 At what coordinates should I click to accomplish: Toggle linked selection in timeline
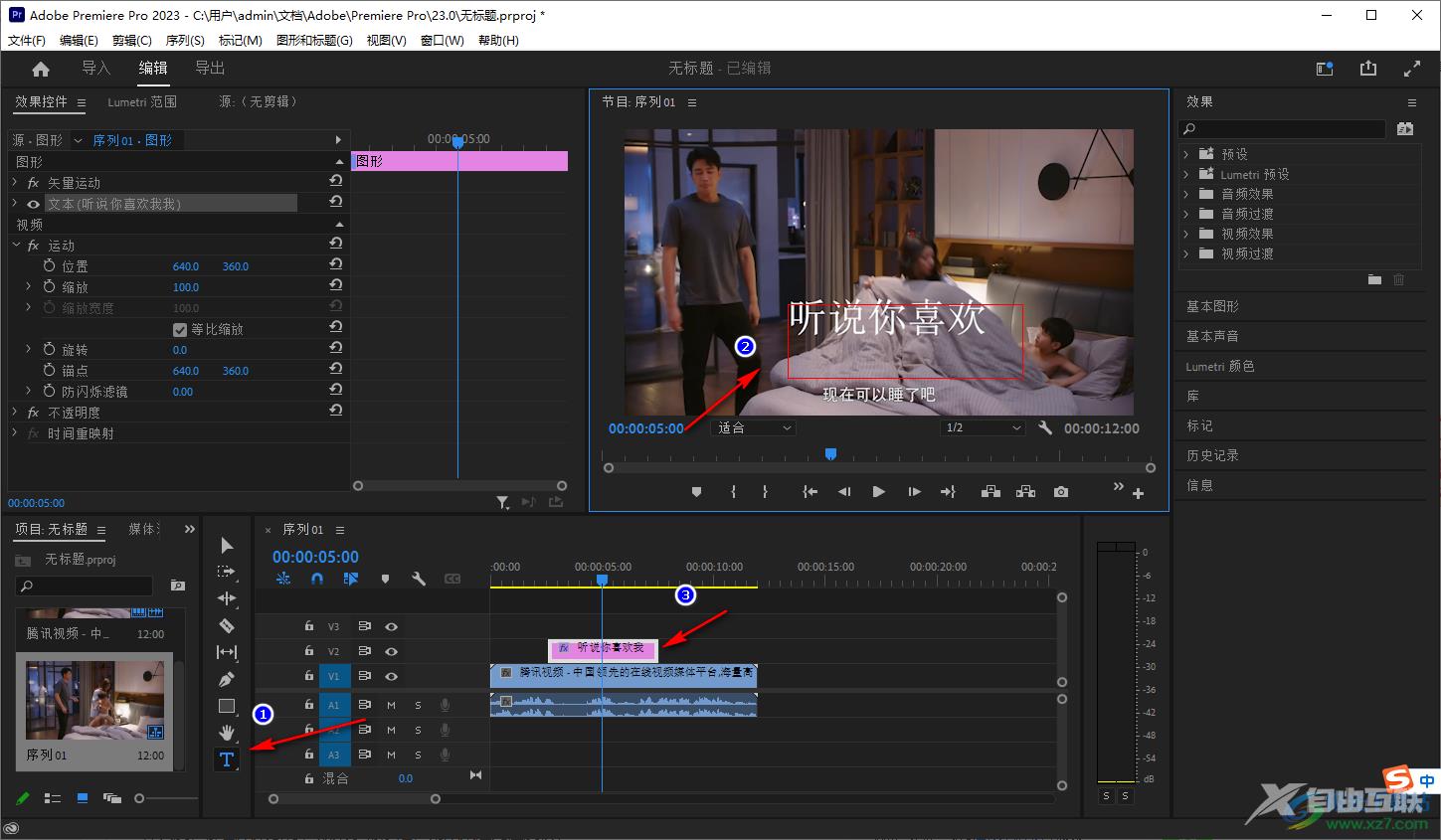click(x=351, y=578)
